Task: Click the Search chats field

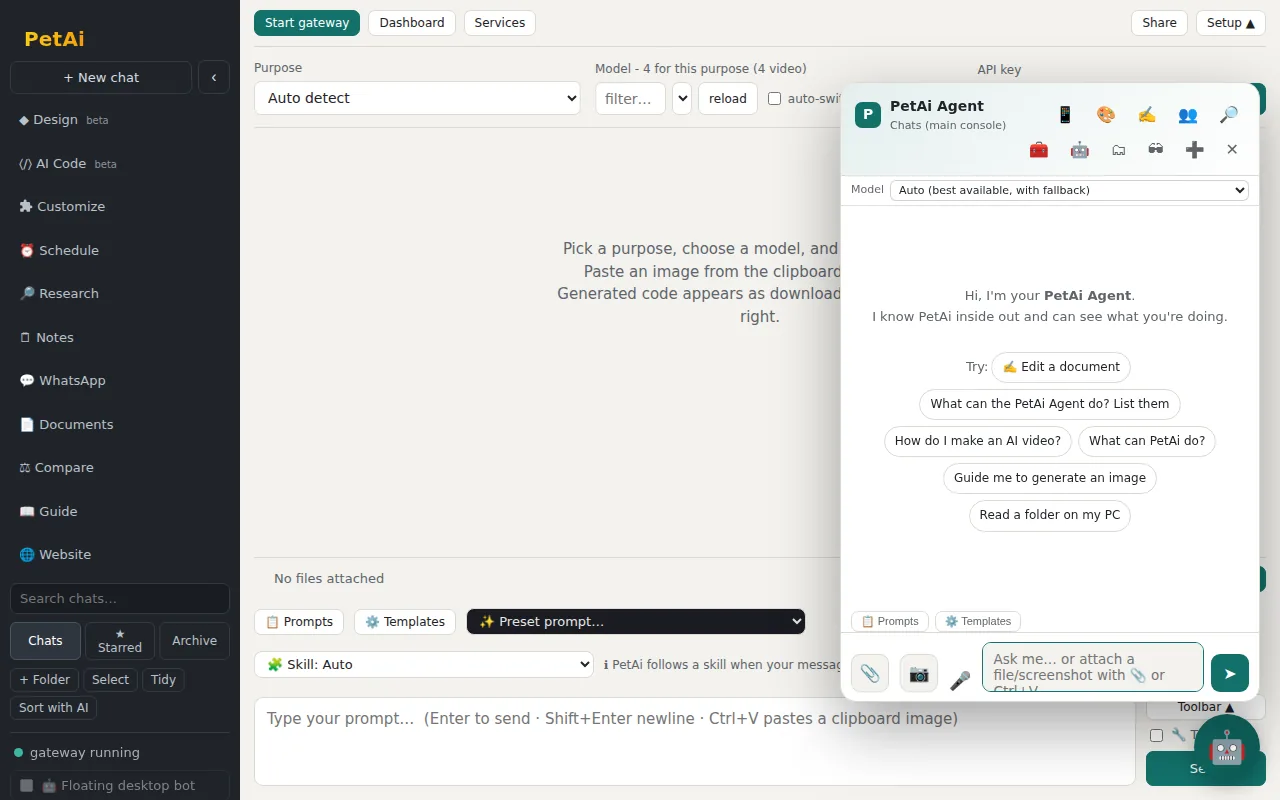Action: click(120, 598)
